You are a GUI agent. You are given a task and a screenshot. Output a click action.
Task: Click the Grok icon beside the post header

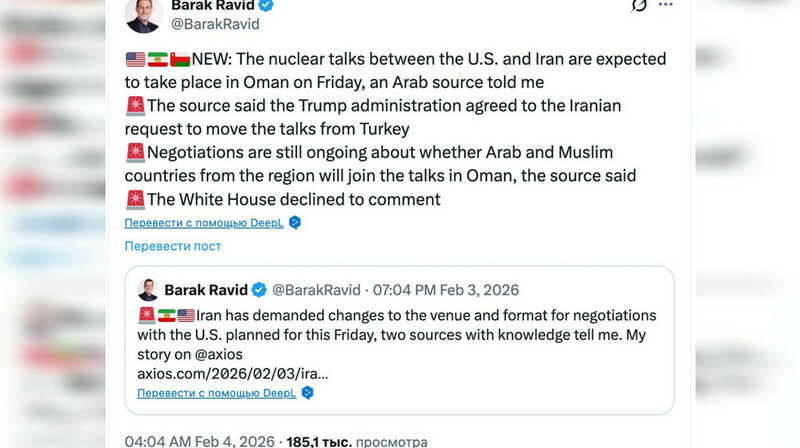click(640, 5)
